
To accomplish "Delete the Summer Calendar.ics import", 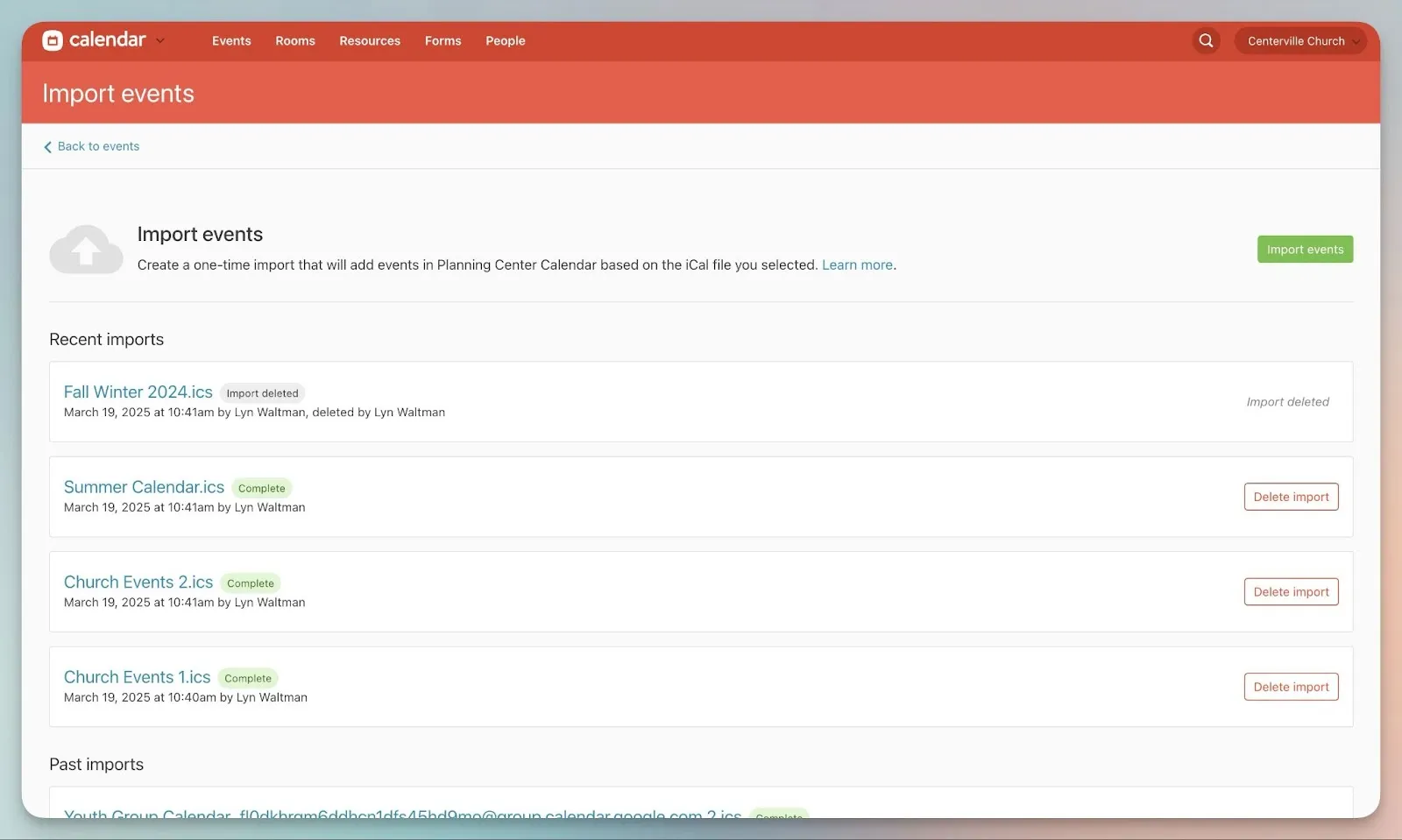I will 1290,497.
